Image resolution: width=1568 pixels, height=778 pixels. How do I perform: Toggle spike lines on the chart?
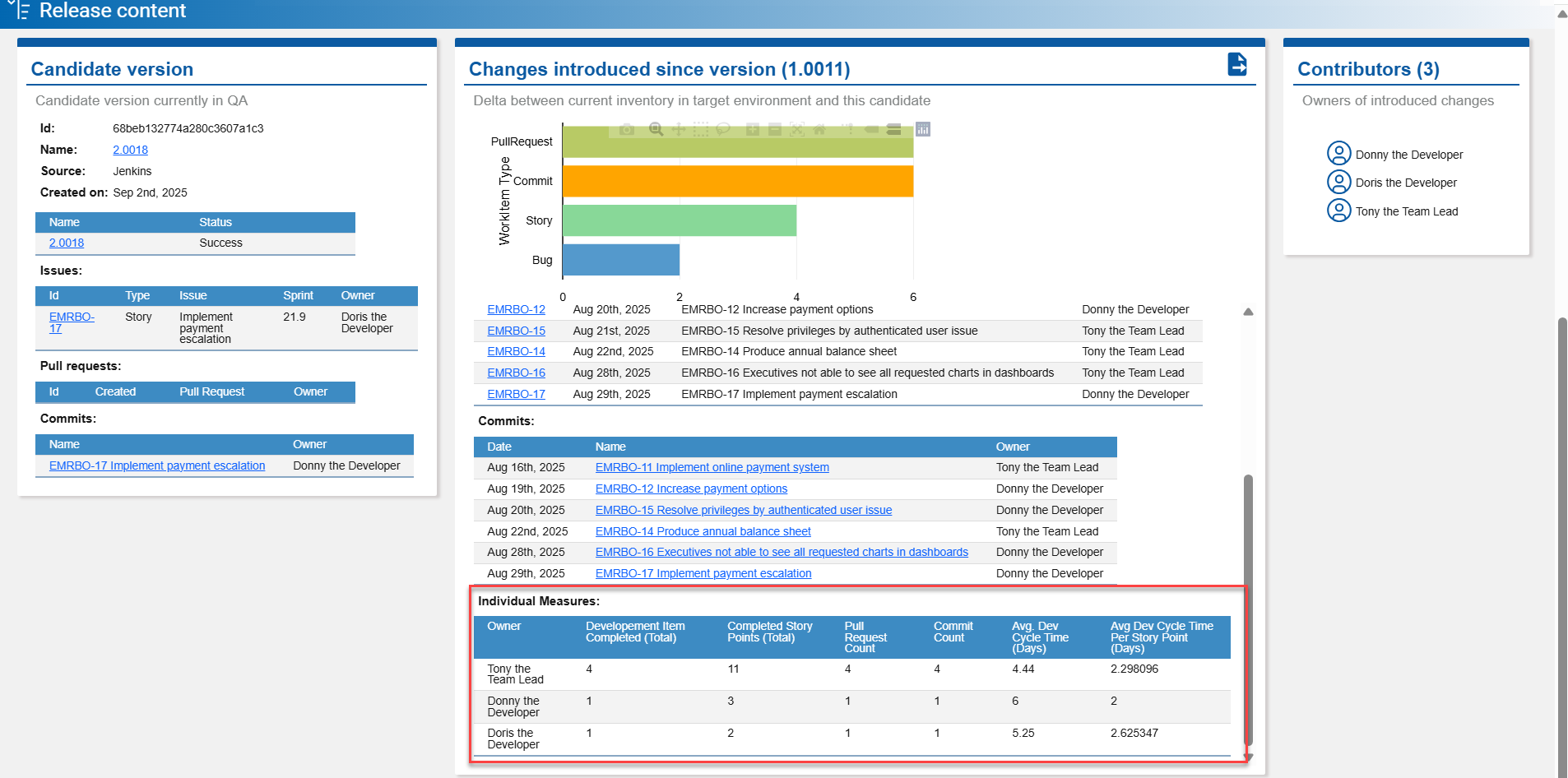850,129
